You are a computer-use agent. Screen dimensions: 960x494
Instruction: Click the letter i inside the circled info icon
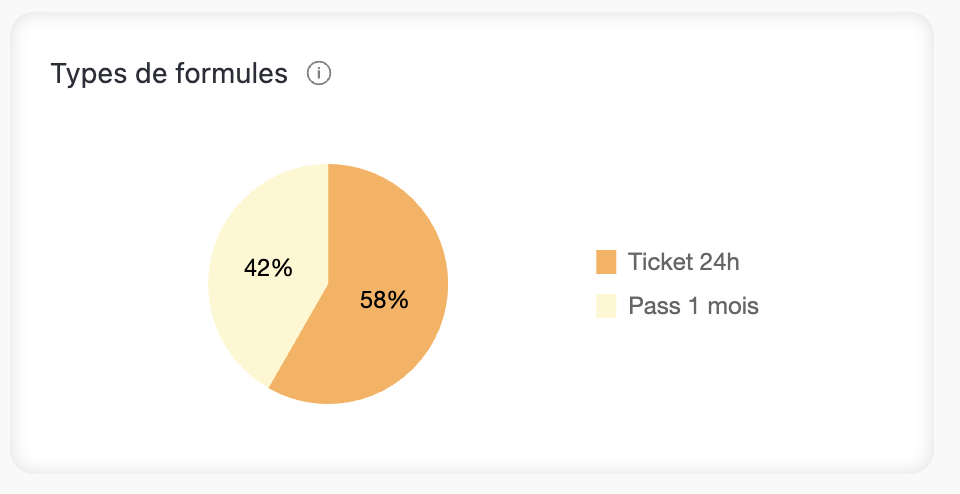[319, 74]
